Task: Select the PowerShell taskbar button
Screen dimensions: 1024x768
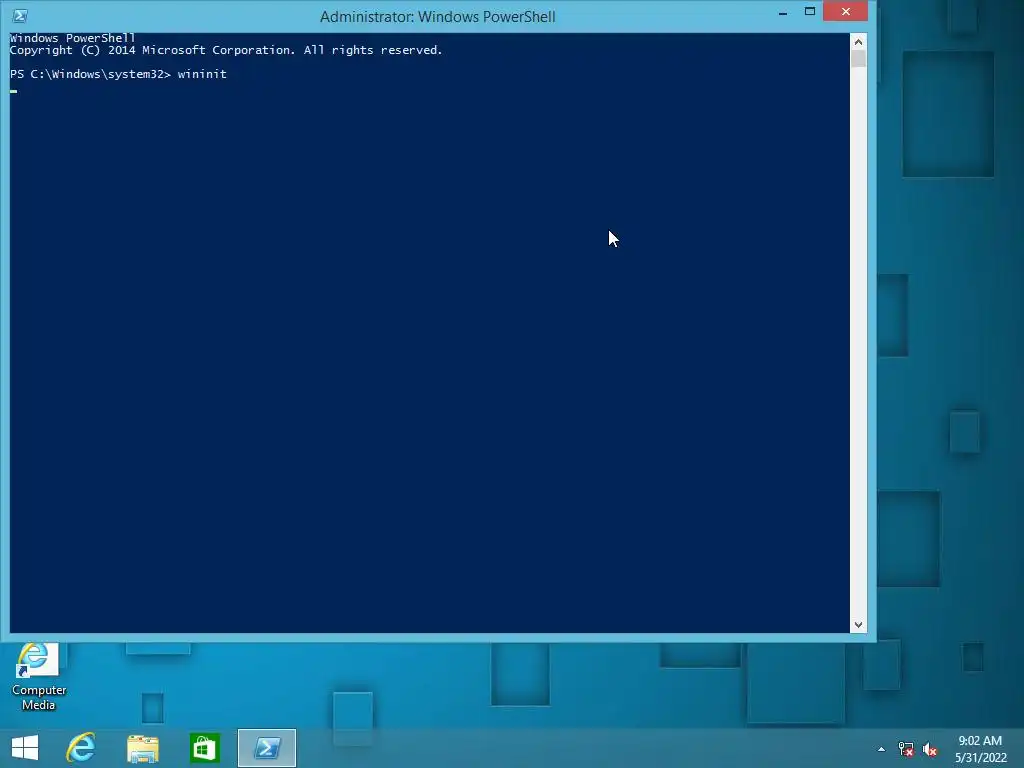Action: point(267,748)
